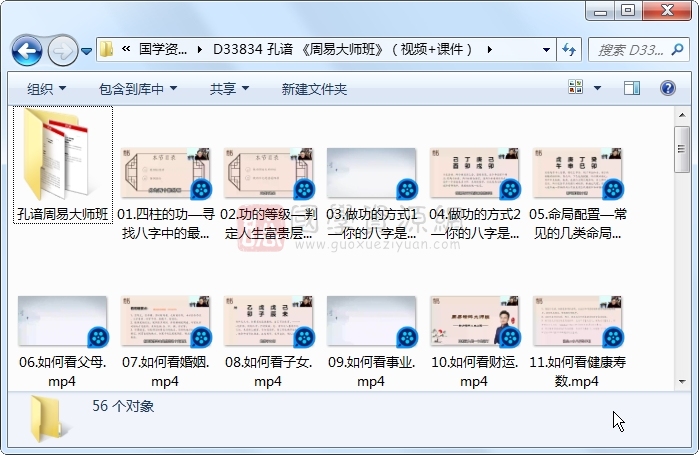The image size is (699, 455).
Task: Click the file name 05.命局配置—常见的几类命局...
Action: (x=577, y=223)
